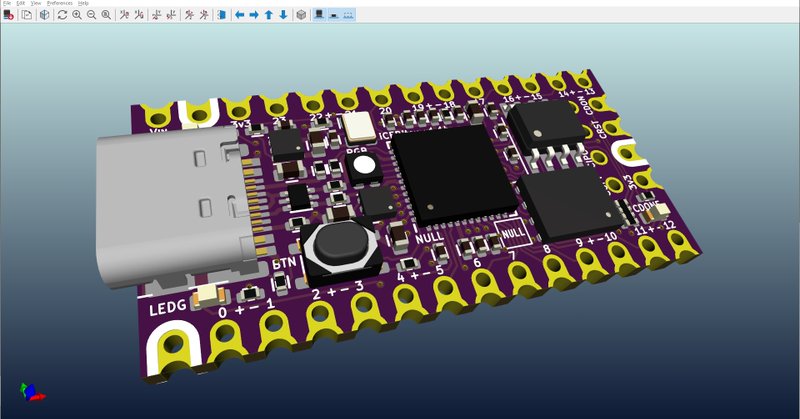Move board down with down arrow

(x=283, y=15)
